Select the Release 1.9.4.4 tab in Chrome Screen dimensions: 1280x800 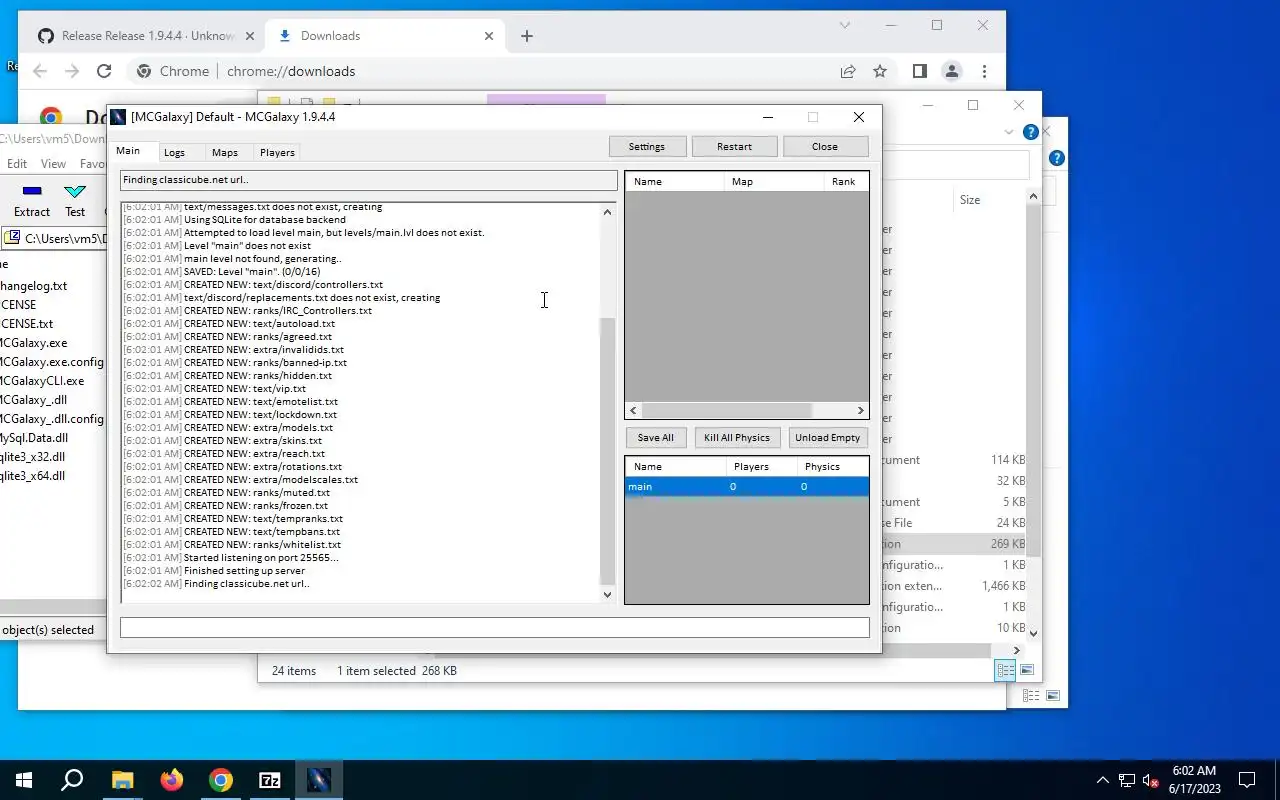pyautogui.click(x=148, y=36)
